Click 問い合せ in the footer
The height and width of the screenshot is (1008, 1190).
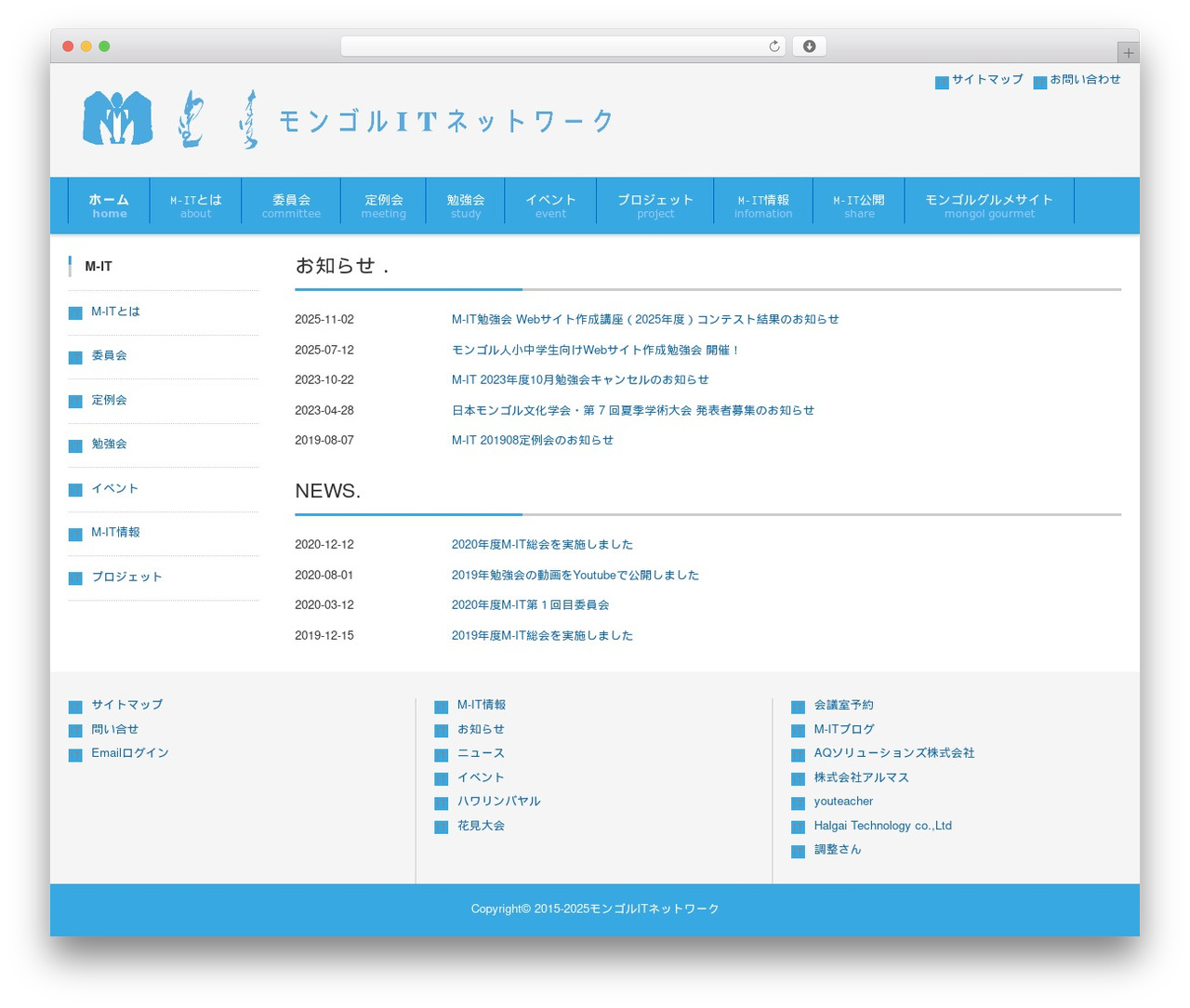pos(114,729)
